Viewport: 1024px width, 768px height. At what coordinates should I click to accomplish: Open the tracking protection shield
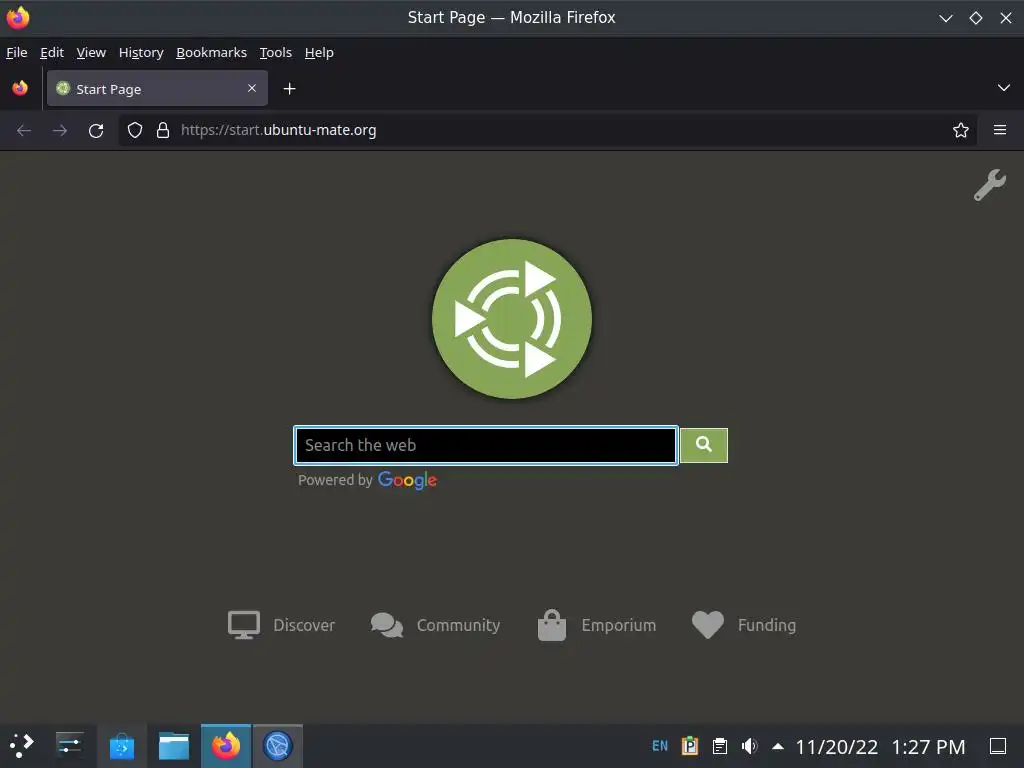click(x=135, y=131)
